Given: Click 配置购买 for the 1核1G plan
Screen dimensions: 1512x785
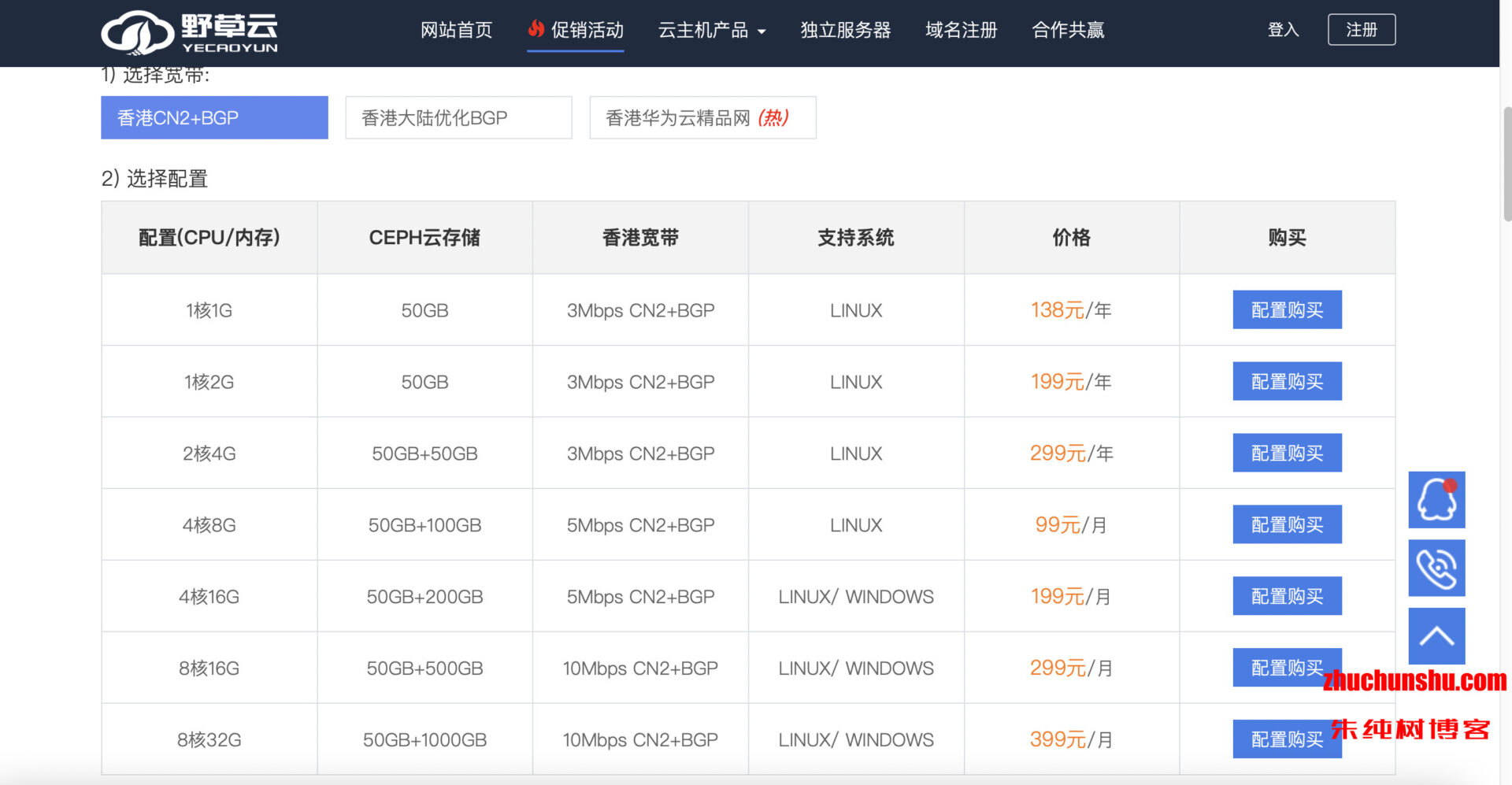Looking at the screenshot, I should [1287, 310].
